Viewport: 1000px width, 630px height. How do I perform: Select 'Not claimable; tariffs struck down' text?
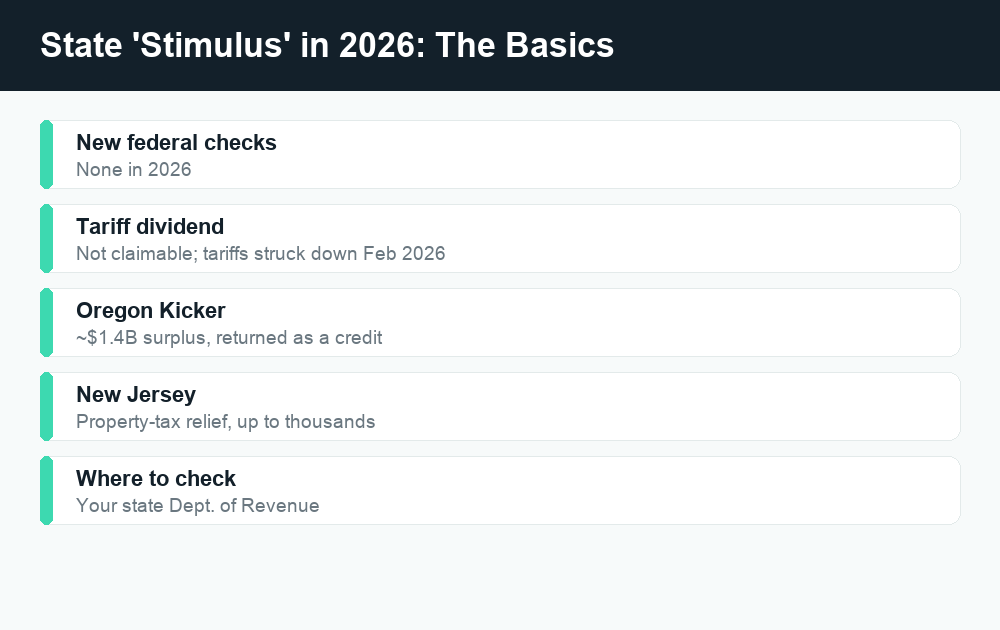[217, 254]
